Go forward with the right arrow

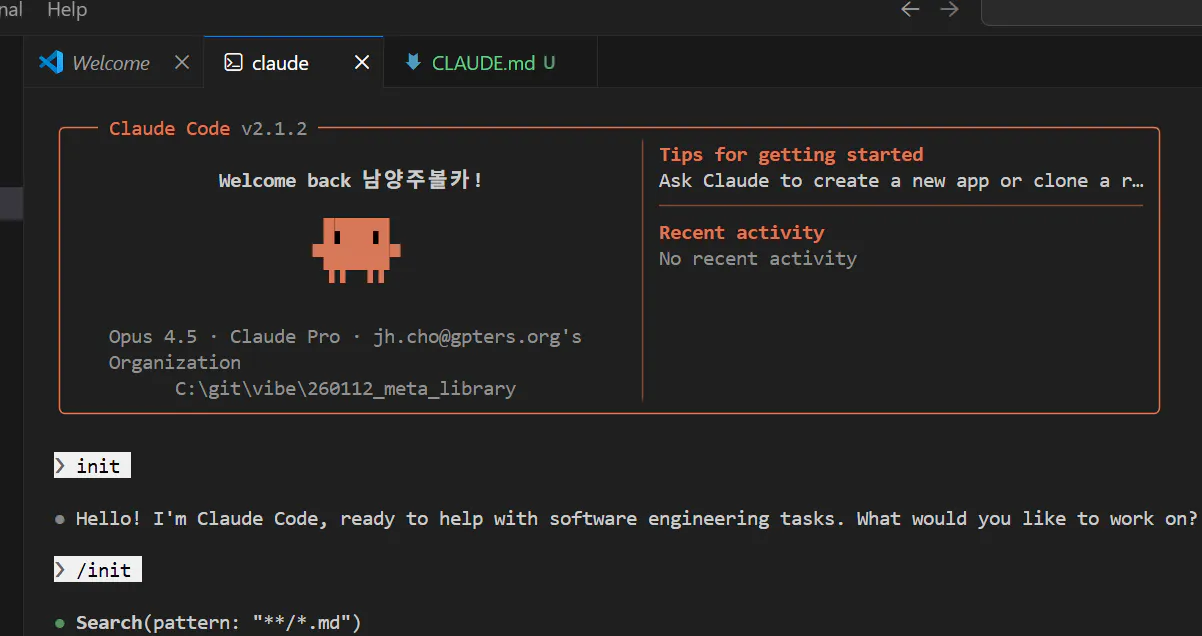(x=949, y=10)
